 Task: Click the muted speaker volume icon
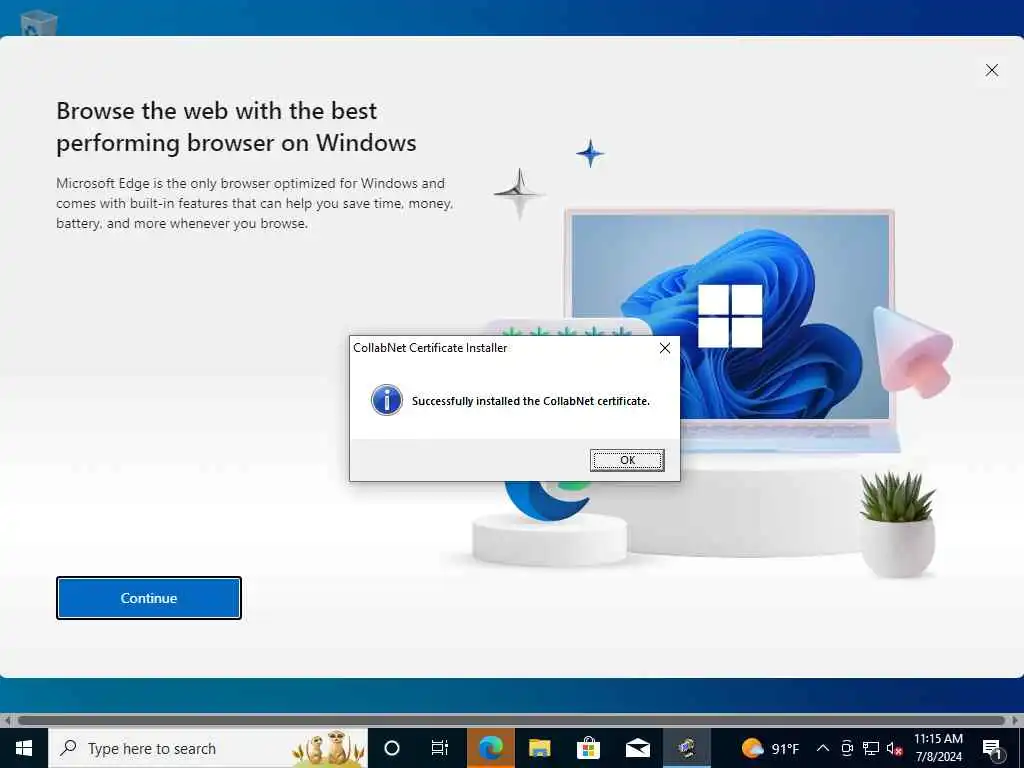click(895, 748)
